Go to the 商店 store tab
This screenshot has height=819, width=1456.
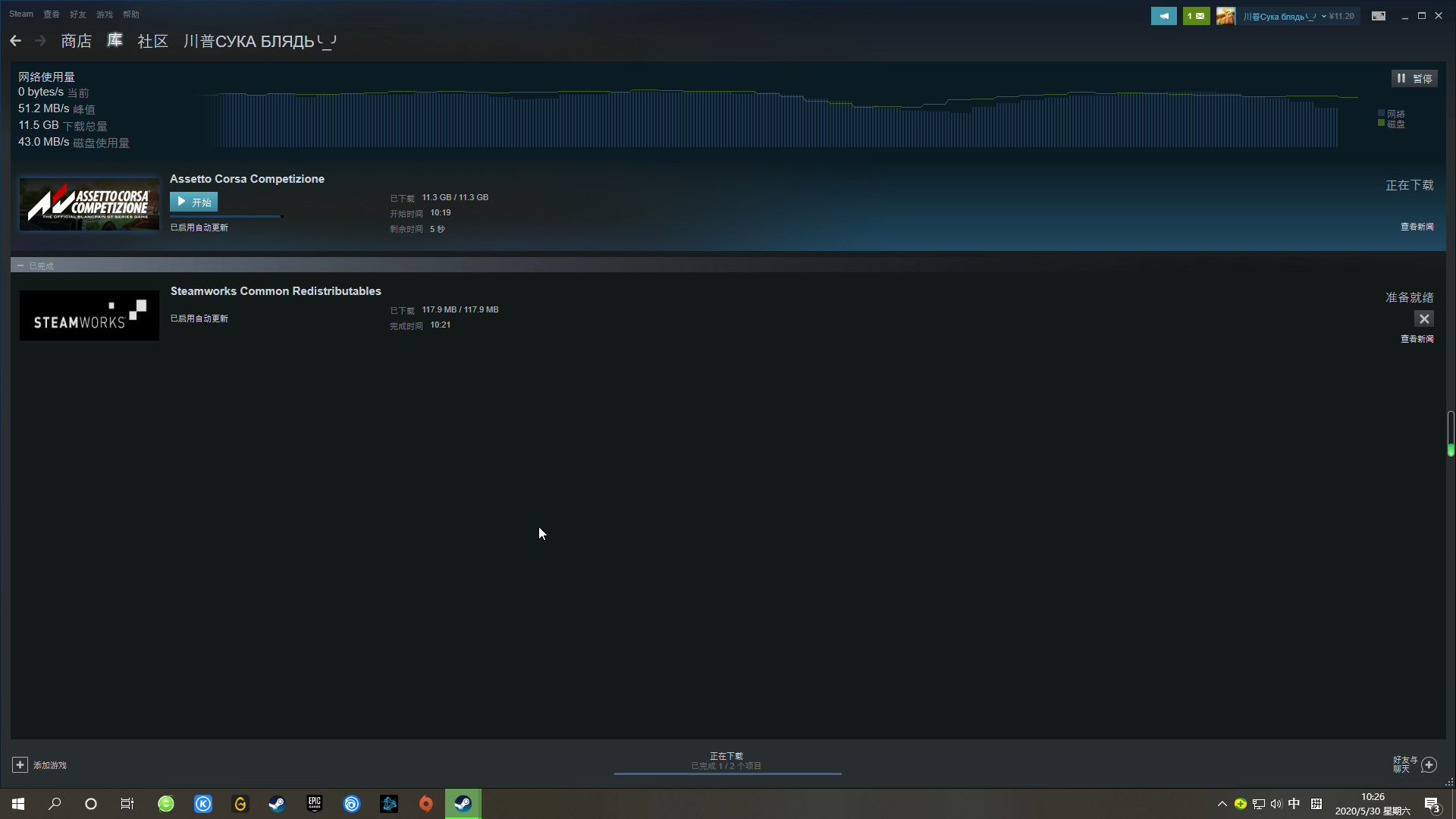76,41
